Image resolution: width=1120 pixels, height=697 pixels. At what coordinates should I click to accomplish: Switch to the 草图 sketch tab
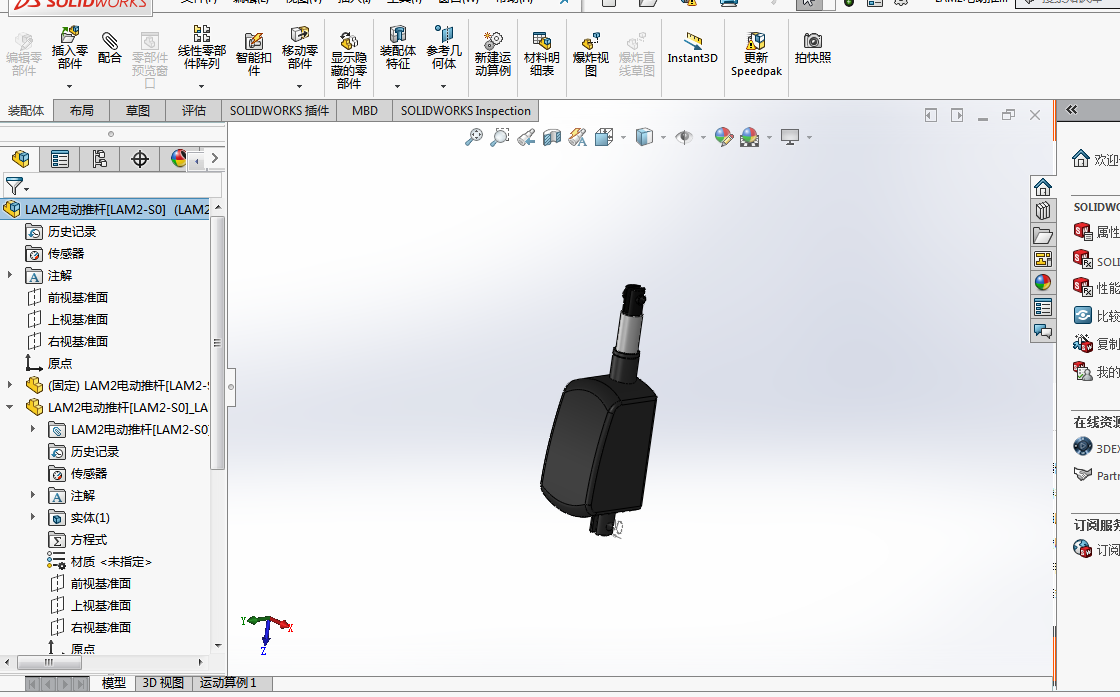138,111
